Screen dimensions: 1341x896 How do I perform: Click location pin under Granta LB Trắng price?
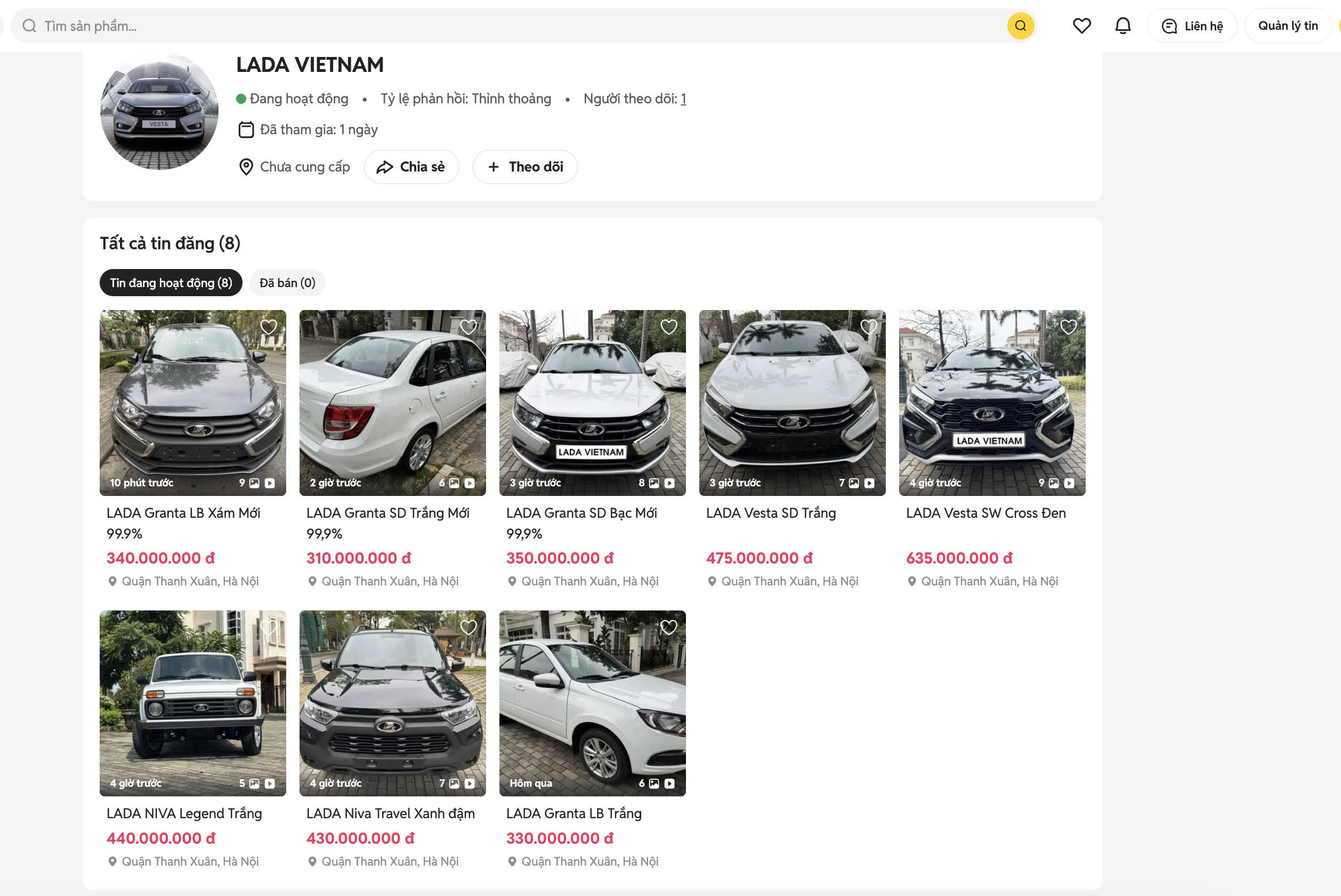[x=512, y=862]
